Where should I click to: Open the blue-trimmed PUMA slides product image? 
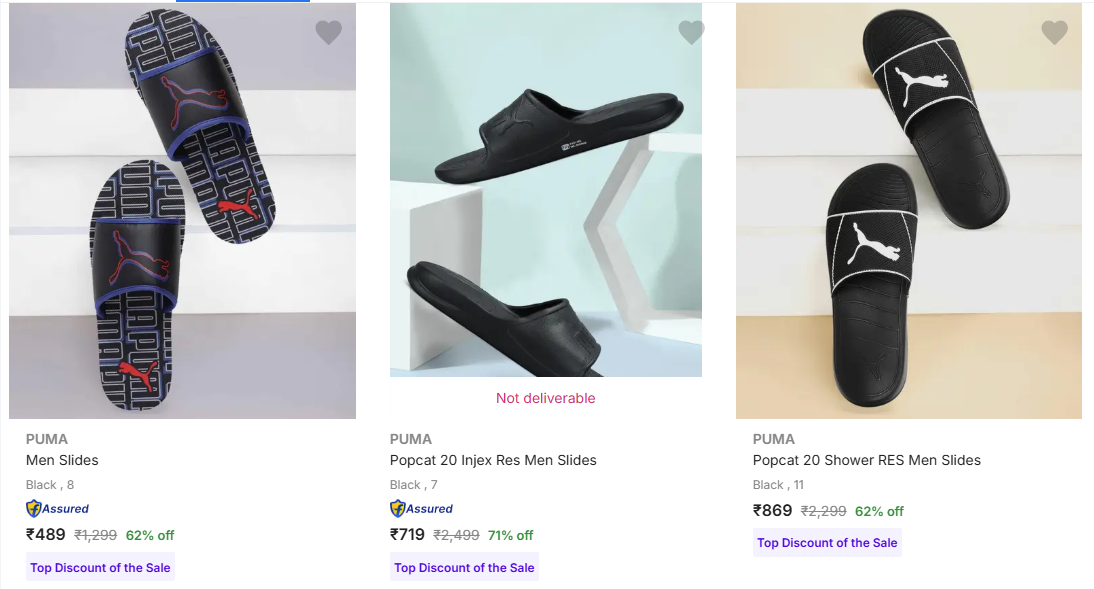182,210
